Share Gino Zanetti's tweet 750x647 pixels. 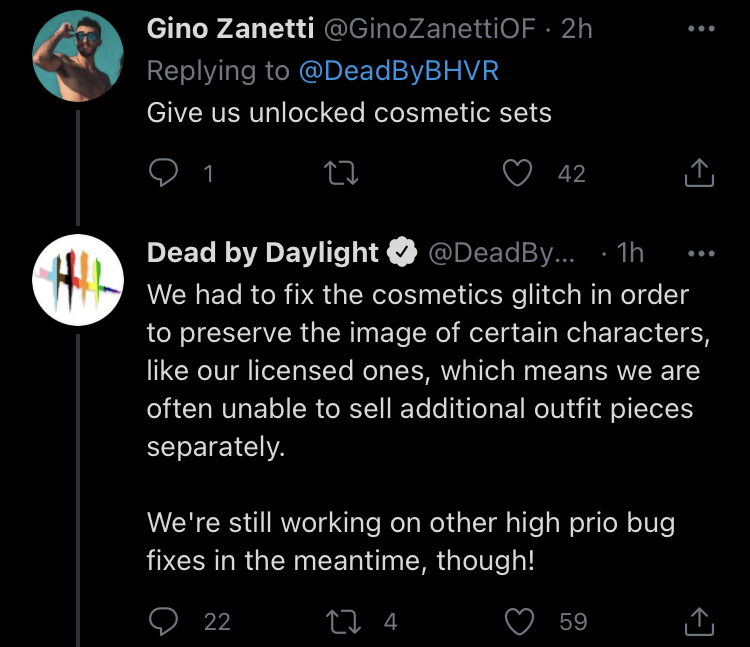[x=699, y=173]
